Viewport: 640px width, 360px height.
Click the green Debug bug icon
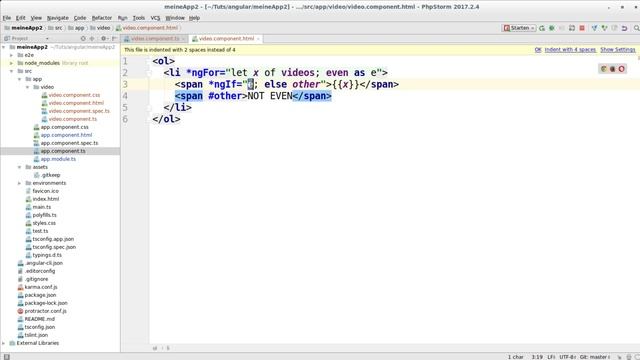coord(552,28)
